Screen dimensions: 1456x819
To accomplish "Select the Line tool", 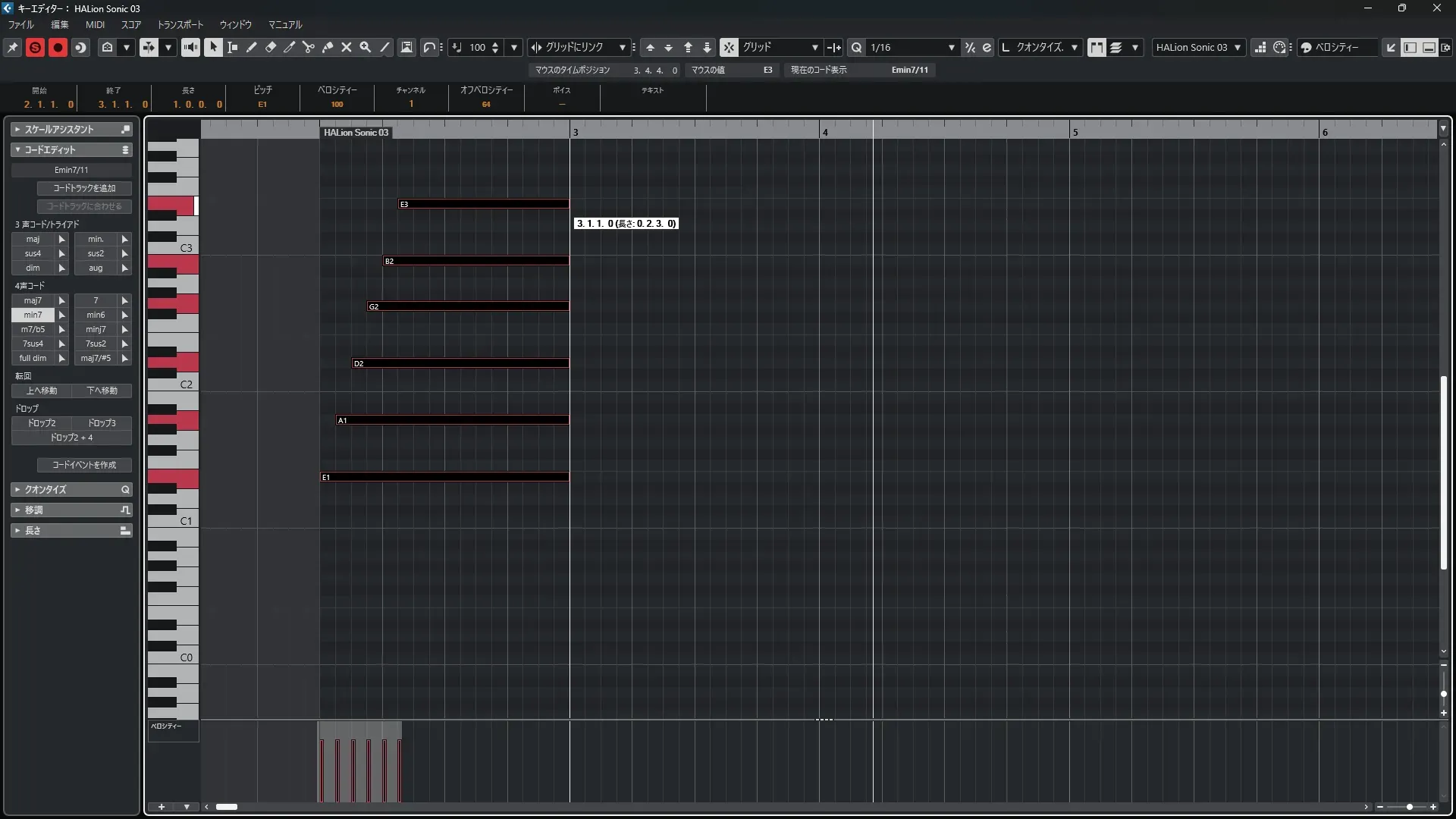I will [x=385, y=47].
